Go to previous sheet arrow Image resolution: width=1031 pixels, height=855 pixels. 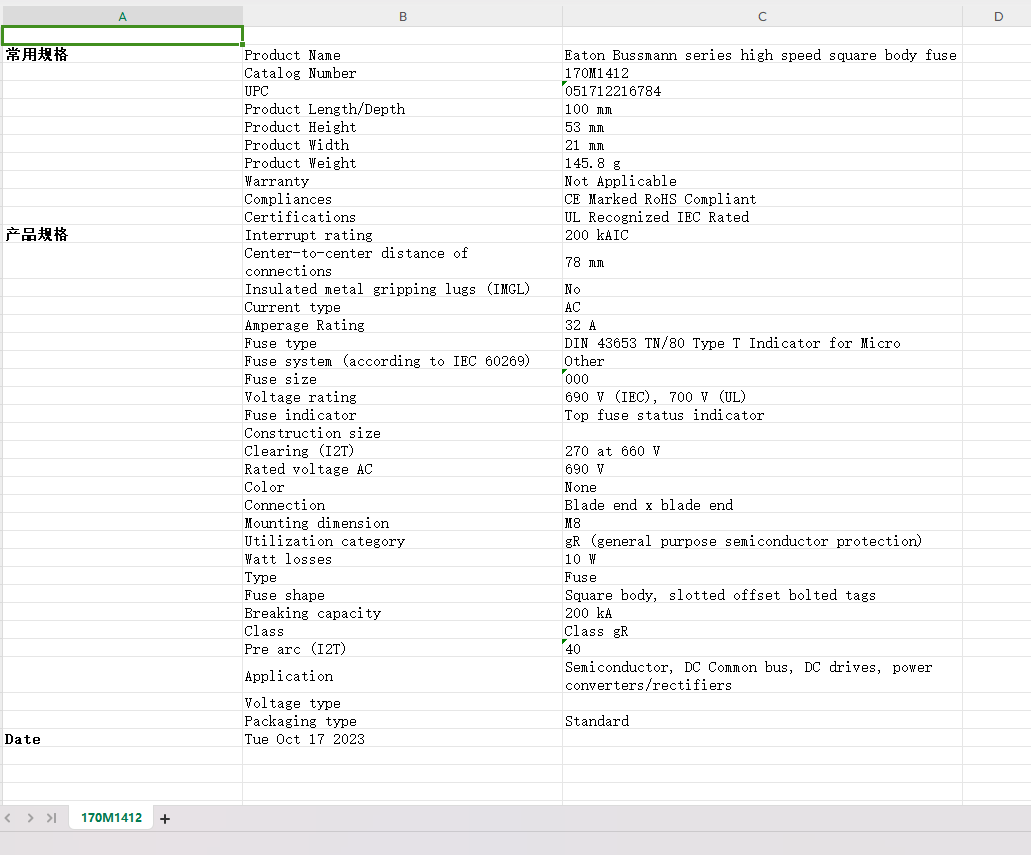[x=8, y=818]
